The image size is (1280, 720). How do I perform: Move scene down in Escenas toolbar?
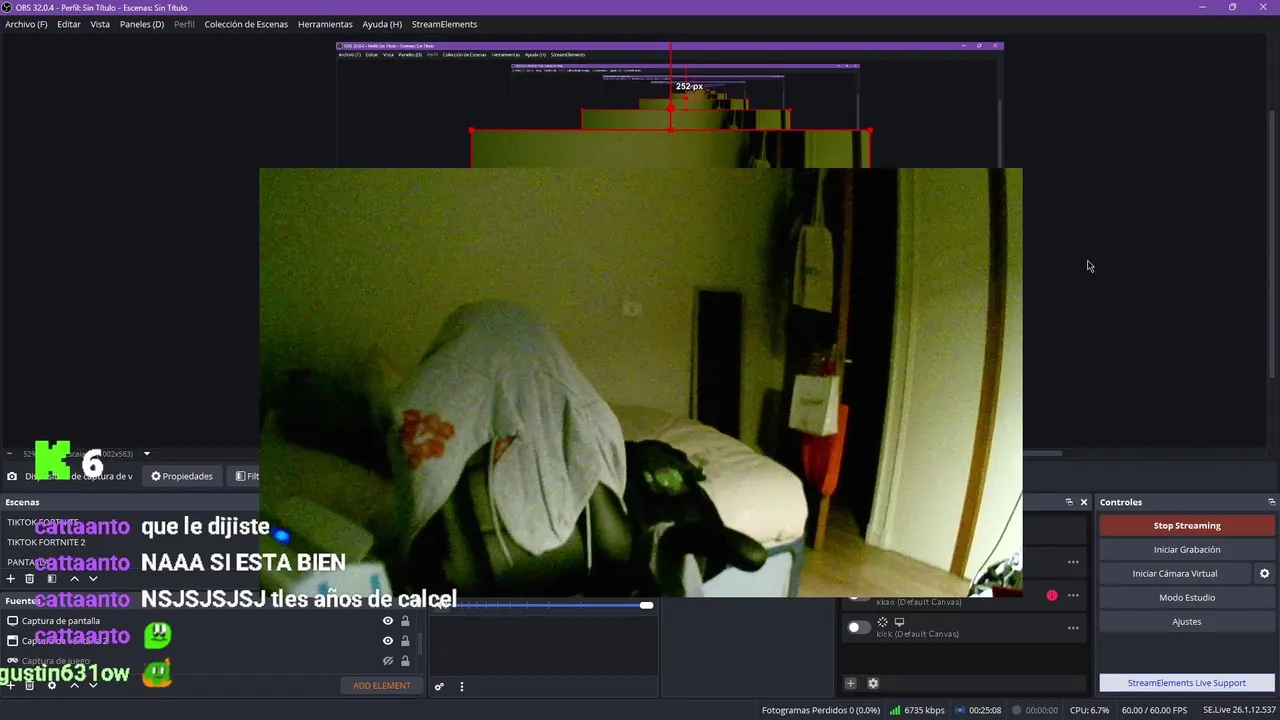click(93, 579)
